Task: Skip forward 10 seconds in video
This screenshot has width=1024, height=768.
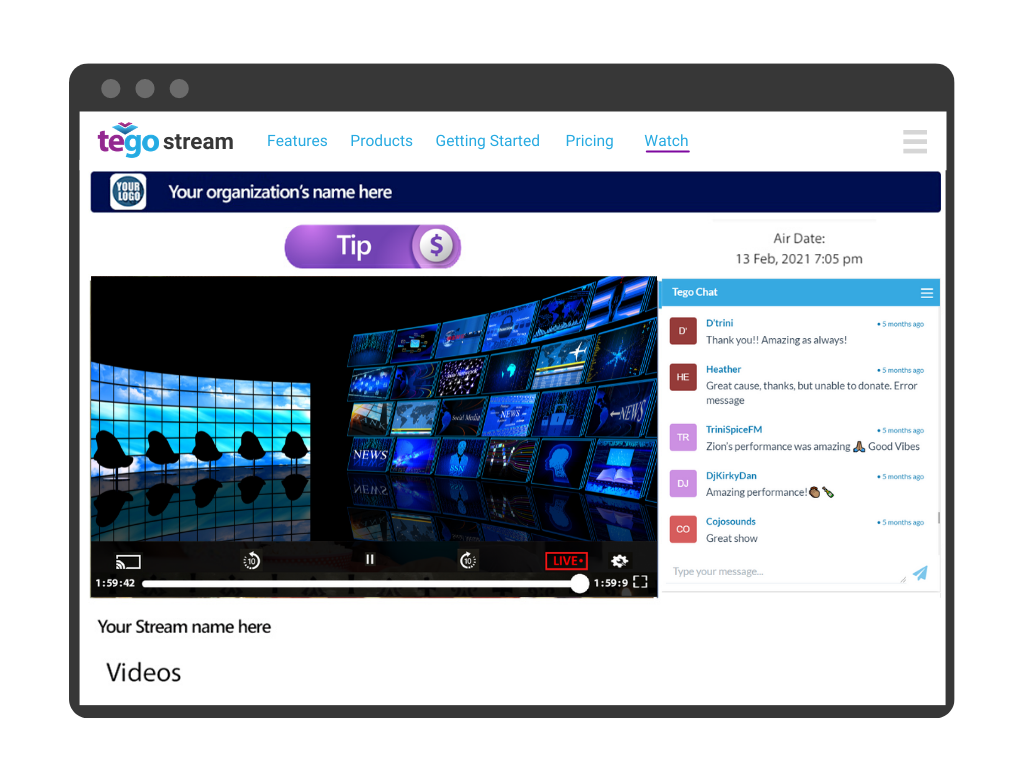Action: pos(467,561)
